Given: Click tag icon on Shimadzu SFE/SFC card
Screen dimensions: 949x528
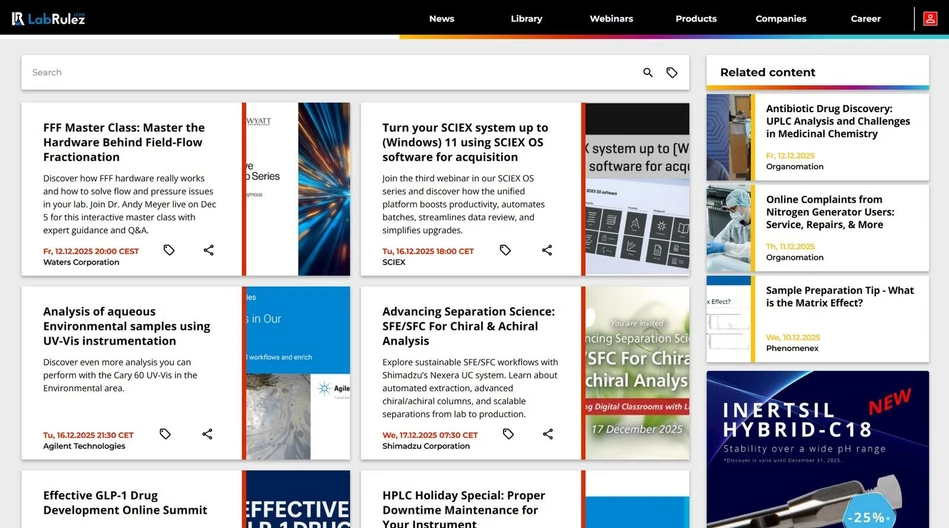Looking at the screenshot, I should point(508,434).
